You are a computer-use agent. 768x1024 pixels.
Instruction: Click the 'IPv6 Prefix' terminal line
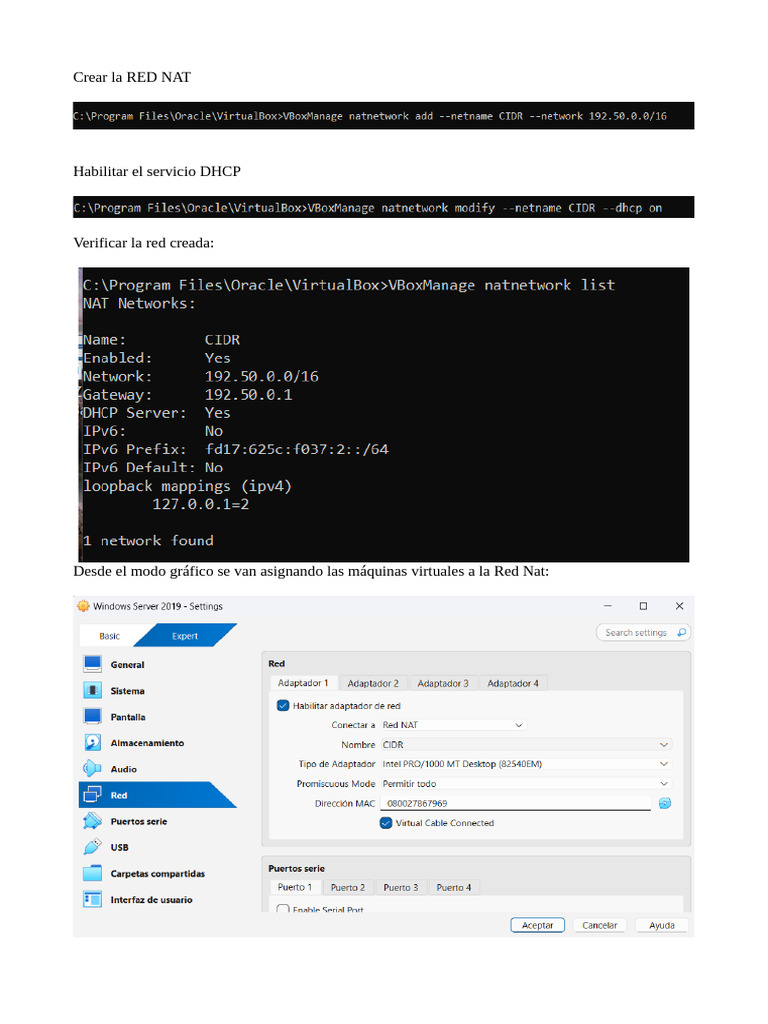pyautogui.click(x=236, y=449)
